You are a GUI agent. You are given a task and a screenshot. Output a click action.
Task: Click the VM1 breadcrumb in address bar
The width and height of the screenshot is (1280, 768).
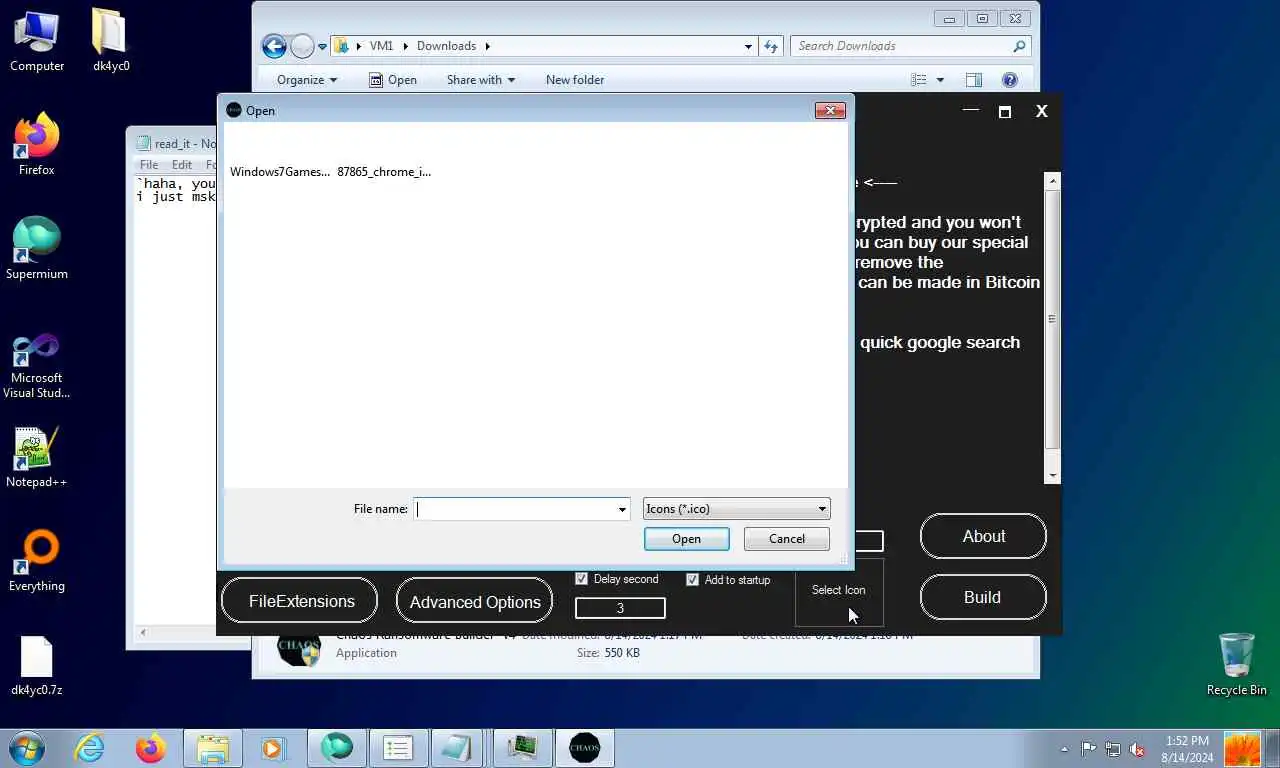(381, 46)
